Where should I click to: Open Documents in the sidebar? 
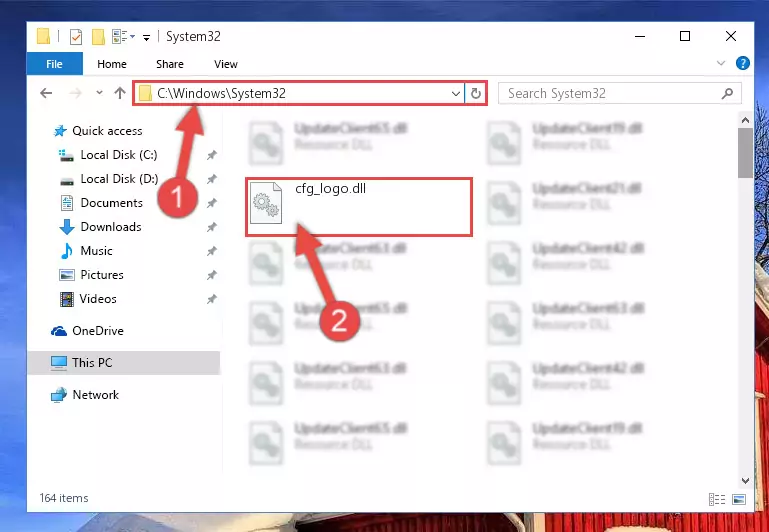pos(111,203)
